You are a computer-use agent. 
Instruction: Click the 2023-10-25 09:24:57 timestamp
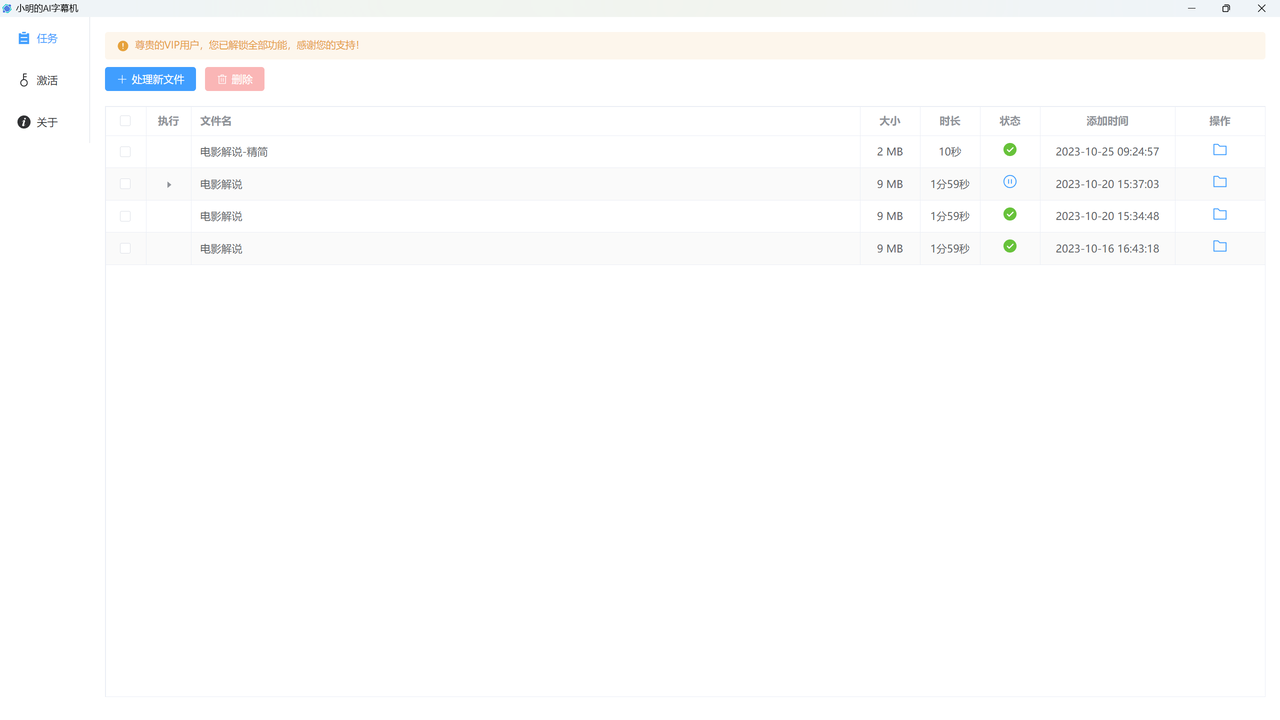(1107, 152)
